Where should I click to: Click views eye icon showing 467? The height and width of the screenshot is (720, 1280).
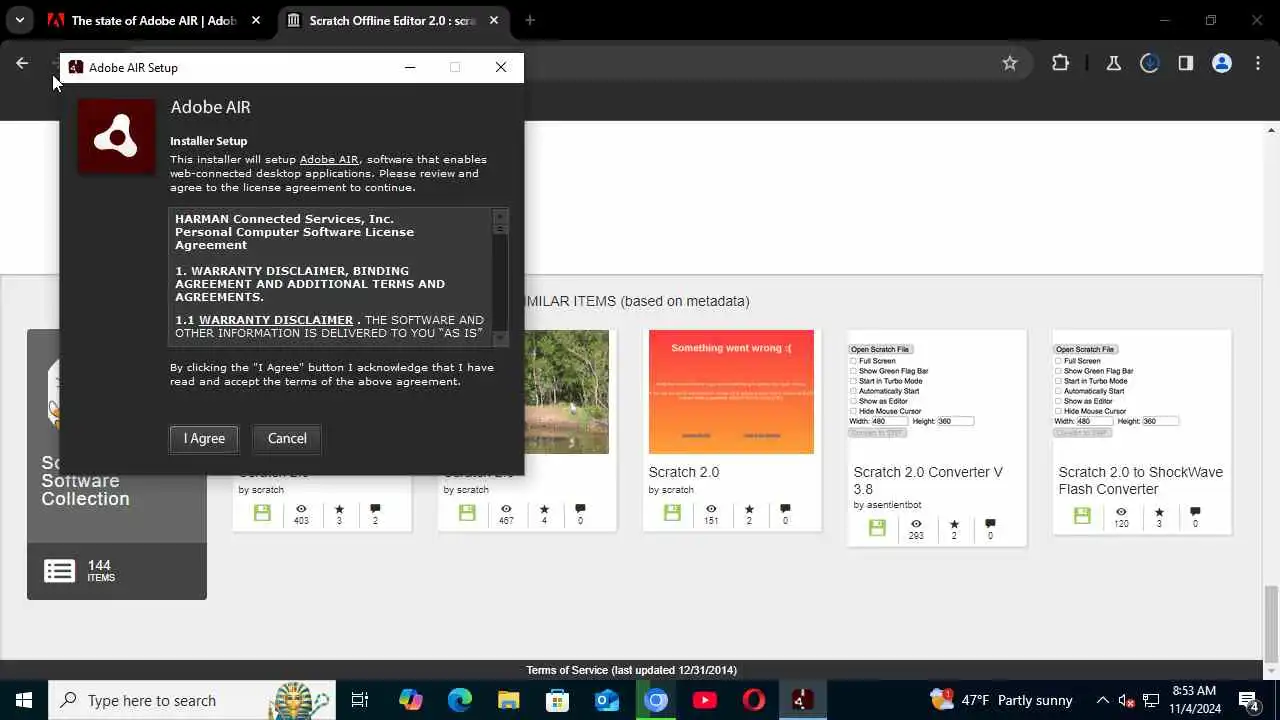[x=506, y=509]
